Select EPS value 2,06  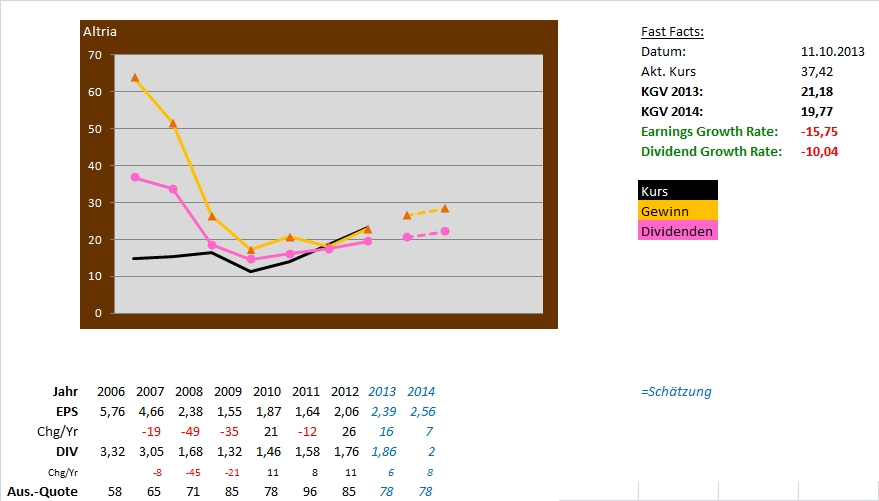point(346,411)
